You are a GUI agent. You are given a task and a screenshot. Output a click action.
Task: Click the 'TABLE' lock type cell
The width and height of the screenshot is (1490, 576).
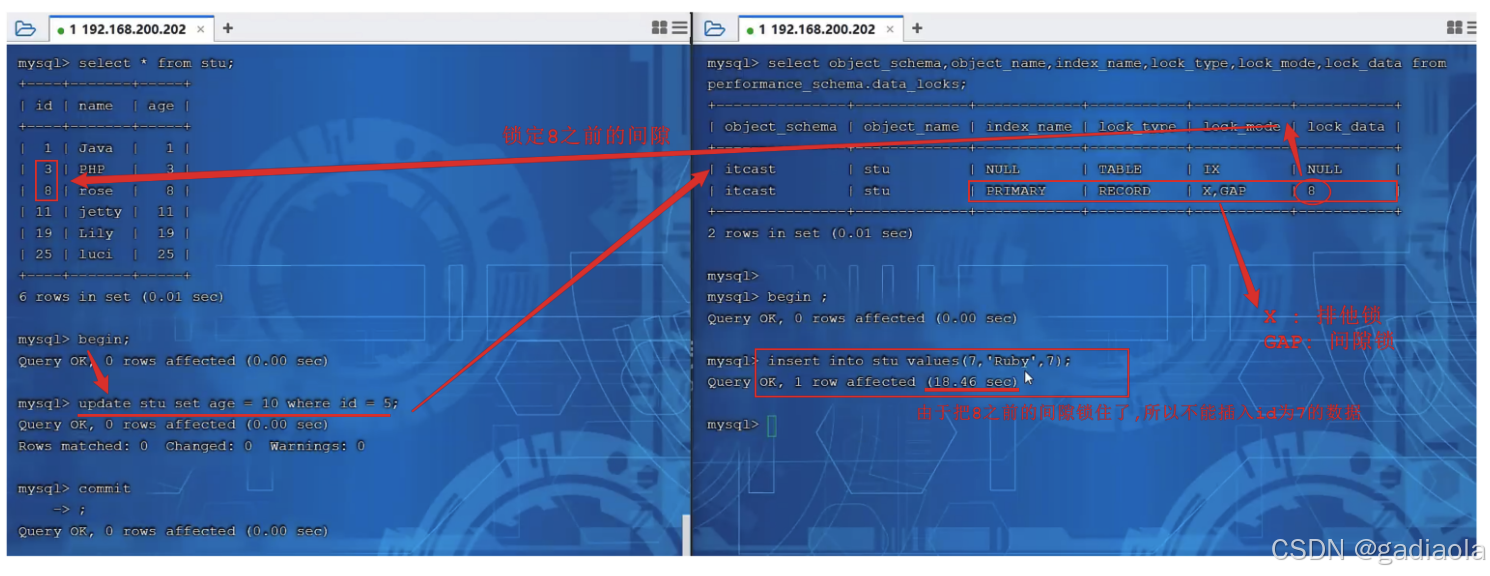(x=1120, y=169)
